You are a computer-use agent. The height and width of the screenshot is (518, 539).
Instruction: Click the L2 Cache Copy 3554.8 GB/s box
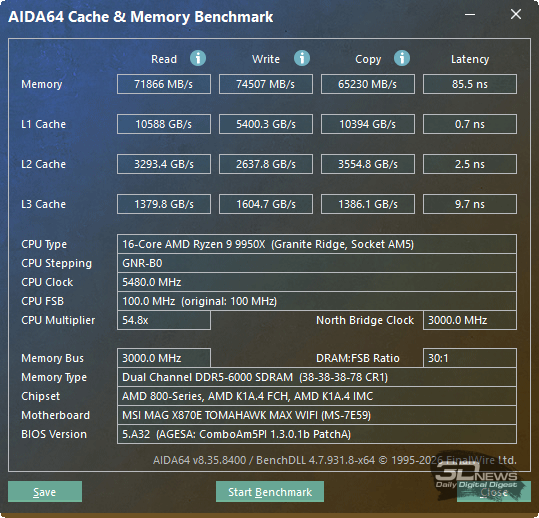pos(368,164)
